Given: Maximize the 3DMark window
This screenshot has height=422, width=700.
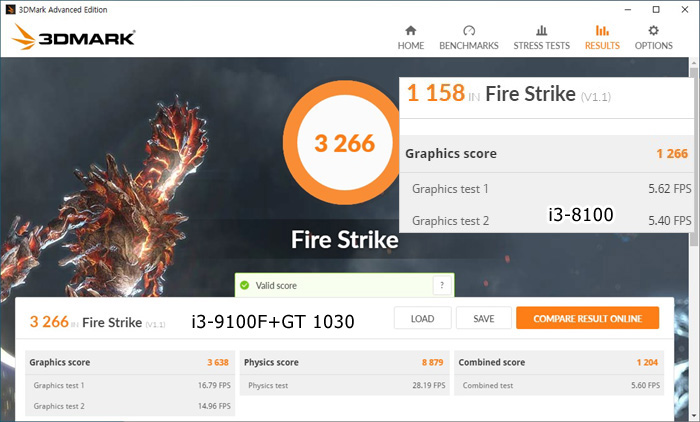Looking at the screenshot, I should pos(656,9).
